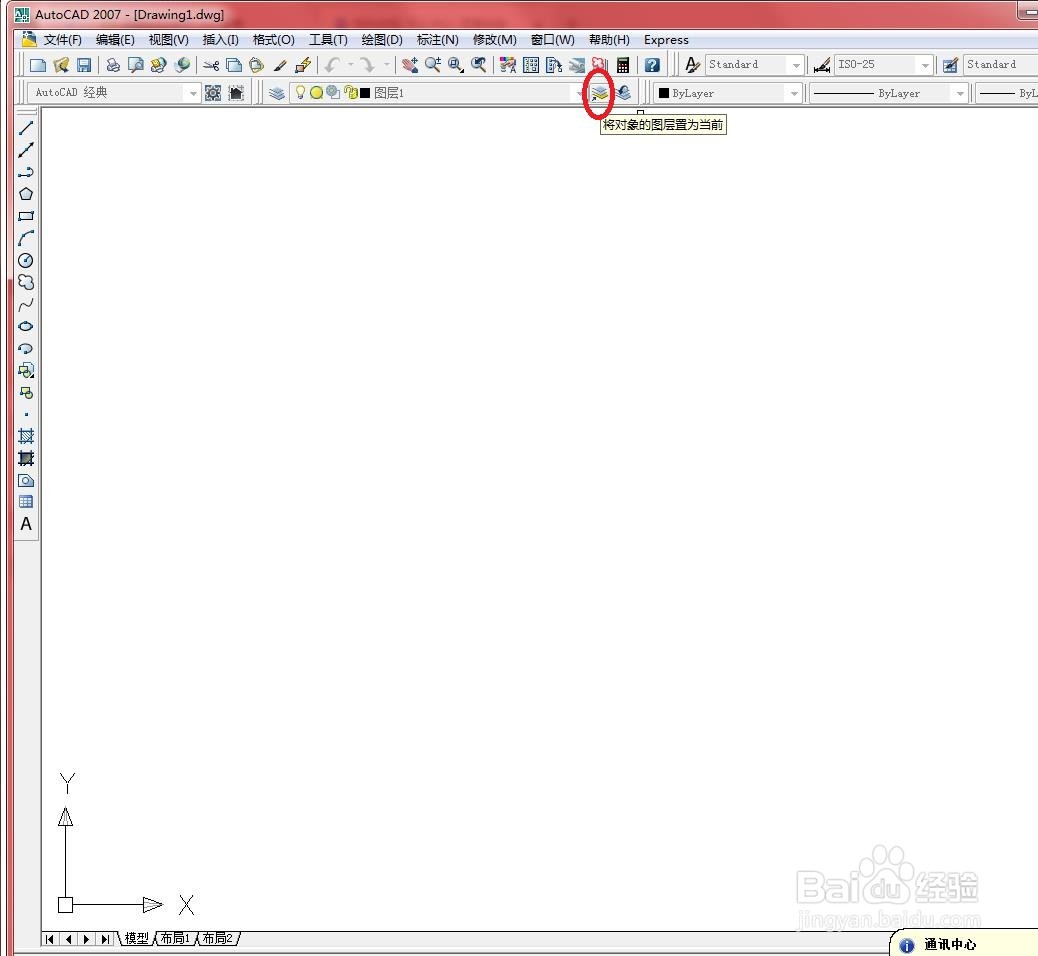
Task: Open the 编辑(E) menu
Action: [115, 40]
